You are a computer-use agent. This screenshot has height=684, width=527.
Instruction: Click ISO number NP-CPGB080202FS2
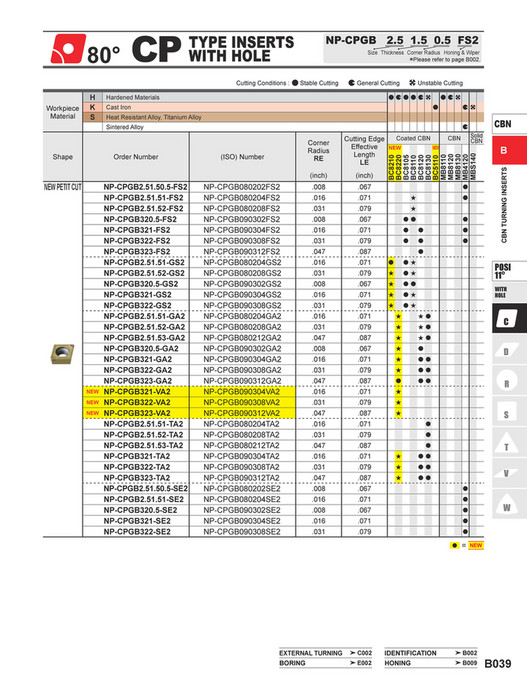(242, 187)
